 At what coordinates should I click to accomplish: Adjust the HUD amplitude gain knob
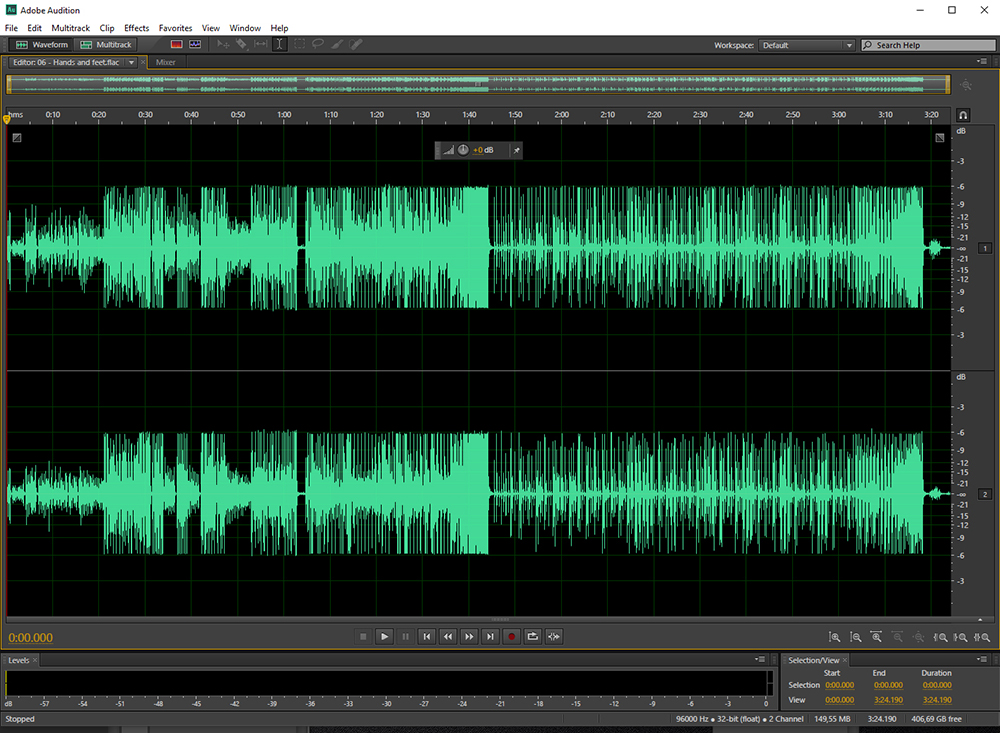click(x=463, y=150)
